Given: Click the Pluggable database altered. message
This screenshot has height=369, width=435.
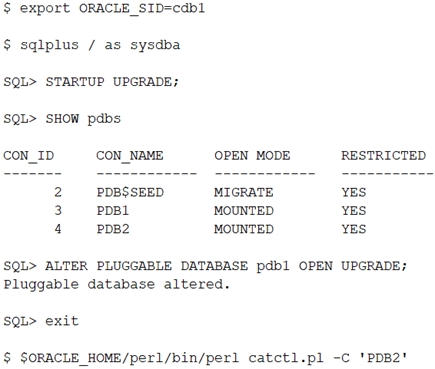Looking at the screenshot, I should tap(117, 284).
